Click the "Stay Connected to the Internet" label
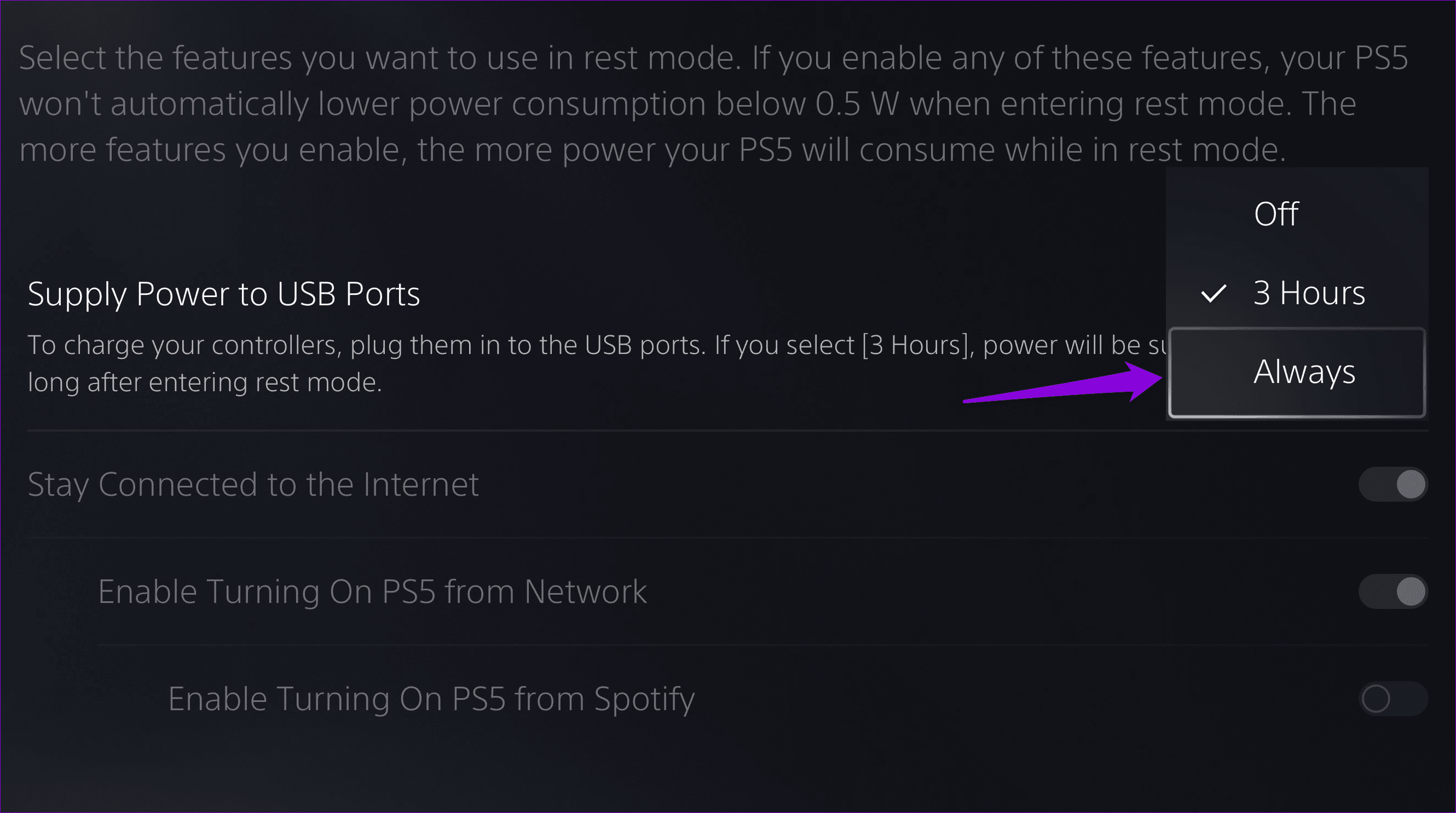Viewport: 1456px width, 813px height. tap(253, 484)
